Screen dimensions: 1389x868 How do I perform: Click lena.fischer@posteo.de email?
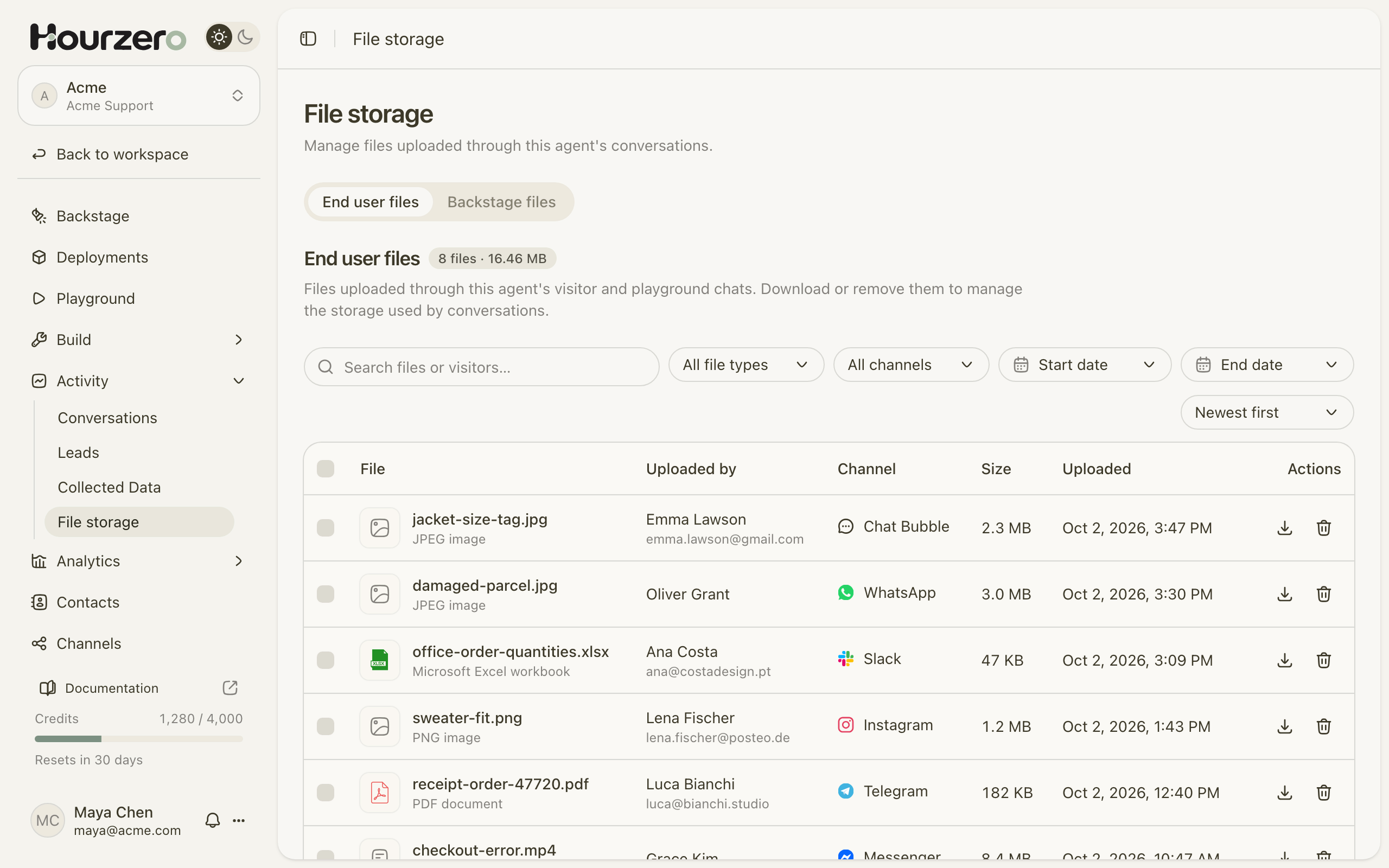coord(717,738)
